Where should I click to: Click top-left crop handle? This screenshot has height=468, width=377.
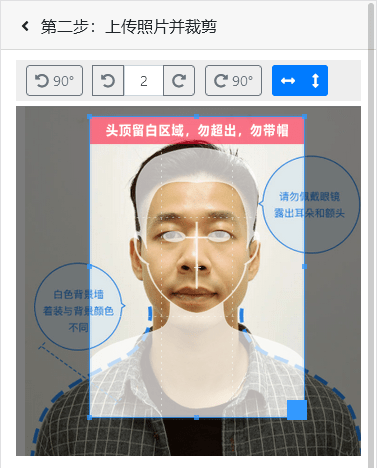(89, 117)
